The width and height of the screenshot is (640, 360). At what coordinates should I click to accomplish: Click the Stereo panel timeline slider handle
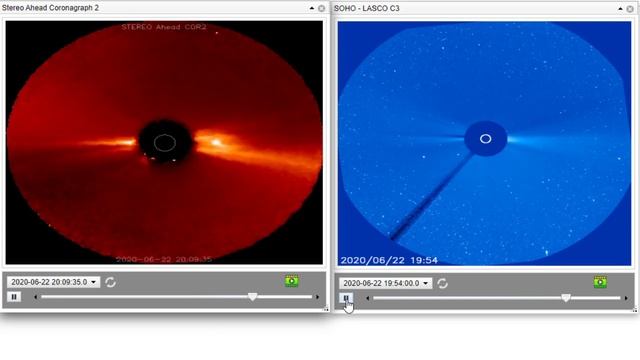click(x=253, y=297)
